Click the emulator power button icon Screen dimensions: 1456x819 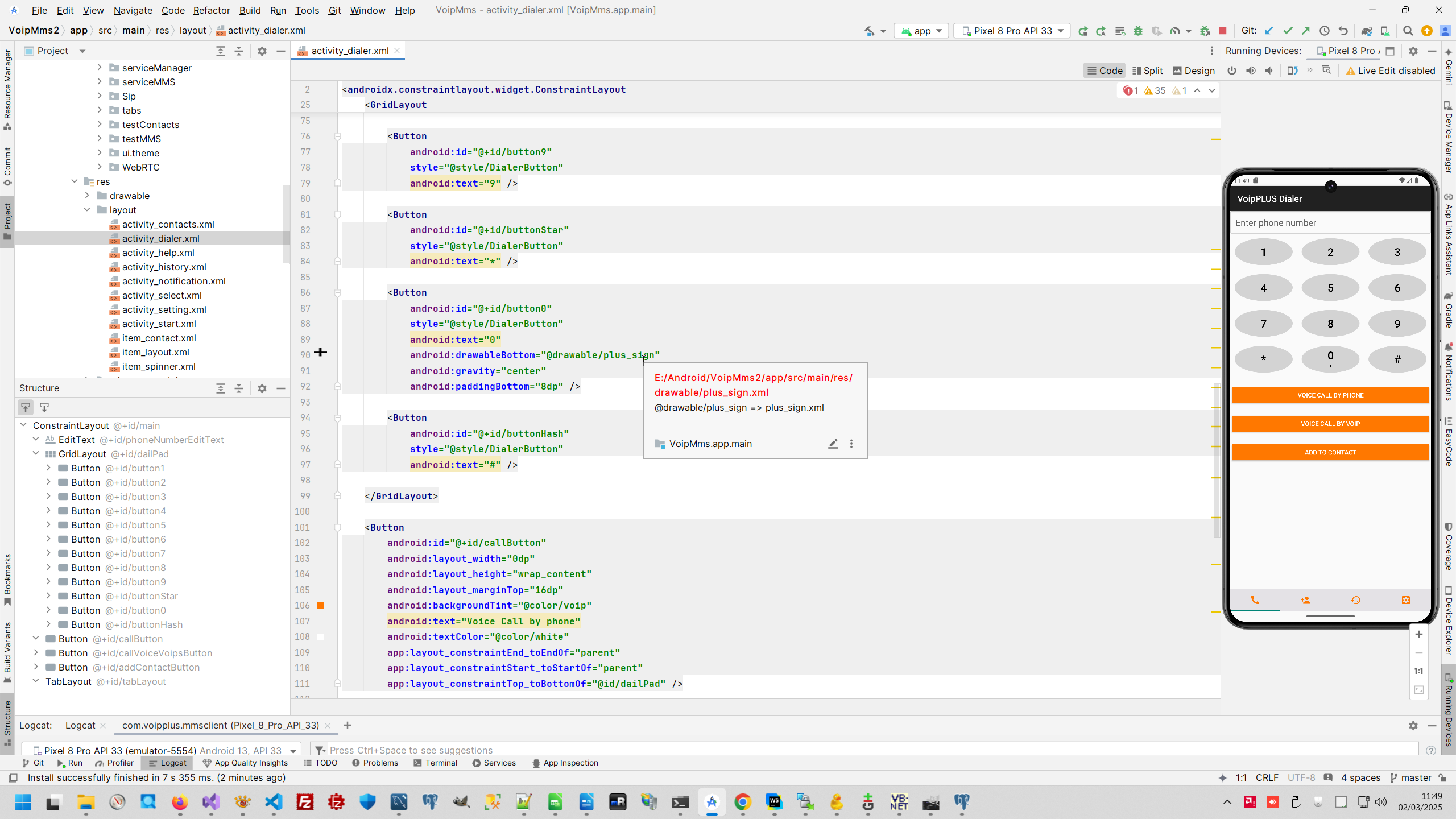[1232, 71]
